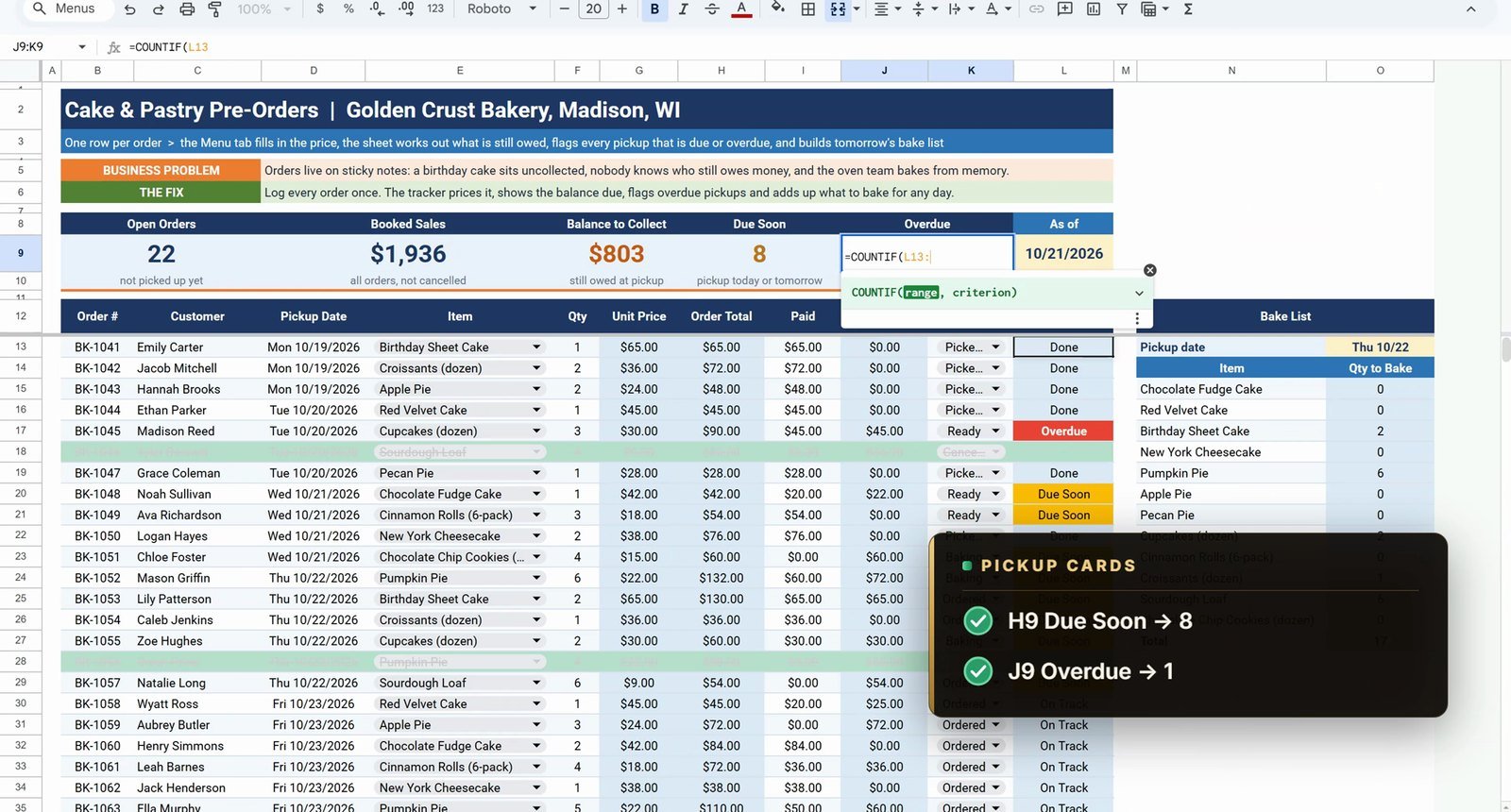This screenshot has width=1511, height=812.
Task: Click the font size 20 field
Action: 593,8
